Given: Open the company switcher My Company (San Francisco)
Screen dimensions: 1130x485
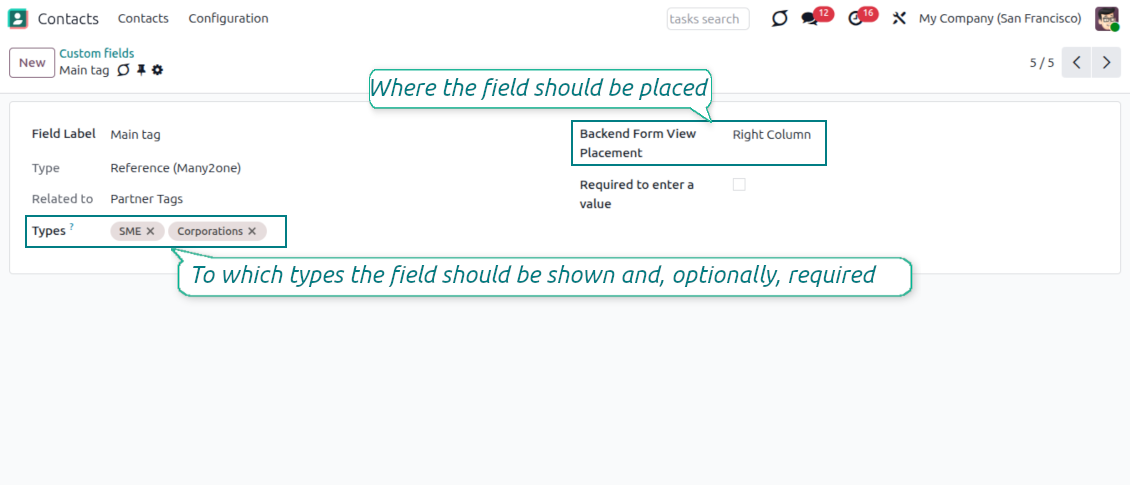Looking at the screenshot, I should tap(999, 19).
